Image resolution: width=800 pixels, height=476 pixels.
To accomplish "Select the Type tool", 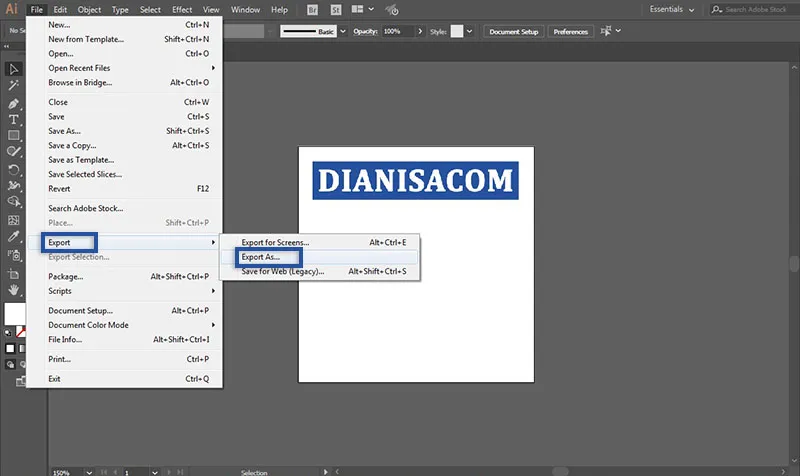I will (14, 119).
